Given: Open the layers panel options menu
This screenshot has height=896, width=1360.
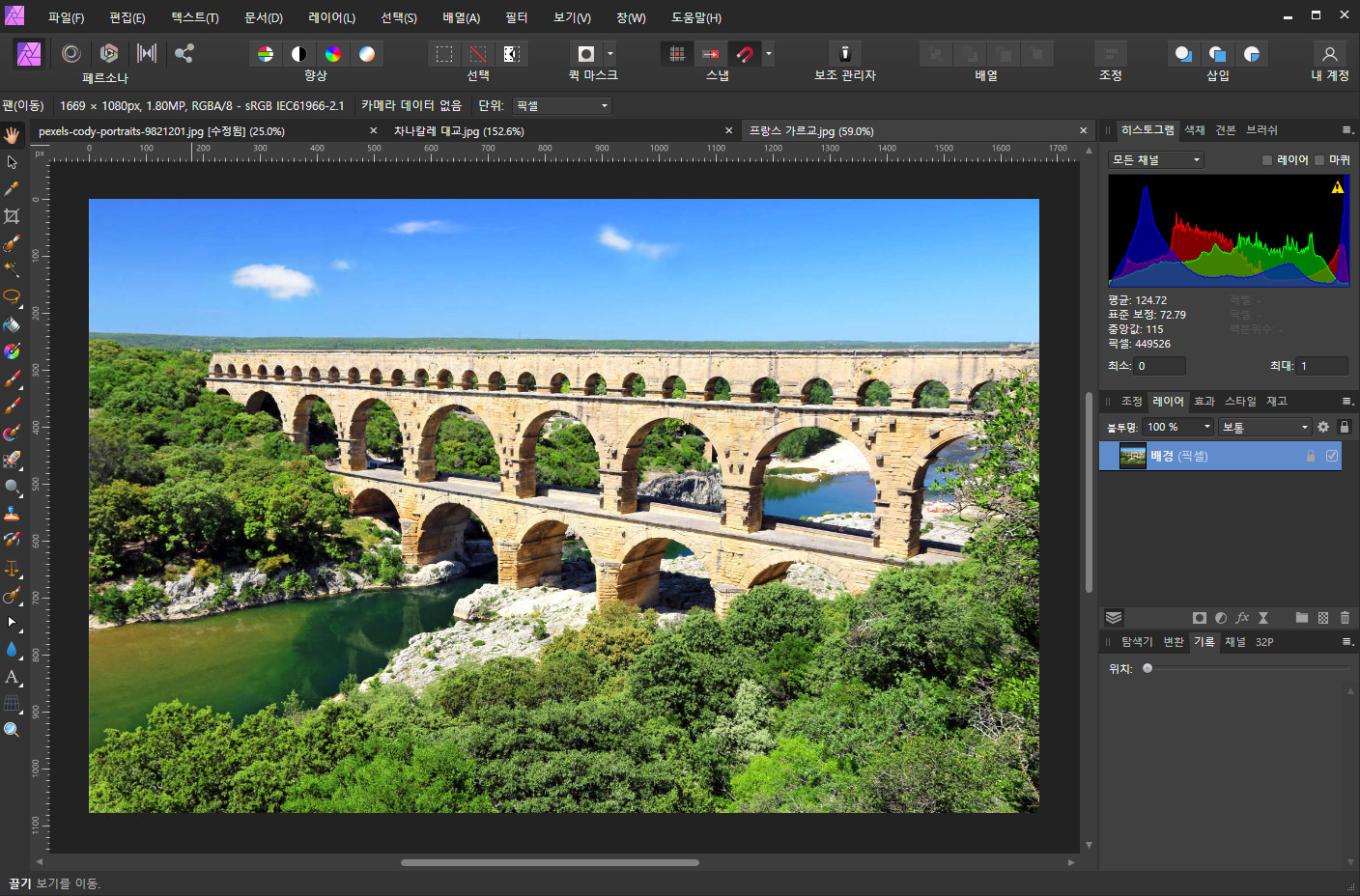Looking at the screenshot, I should pos(1347,402).
